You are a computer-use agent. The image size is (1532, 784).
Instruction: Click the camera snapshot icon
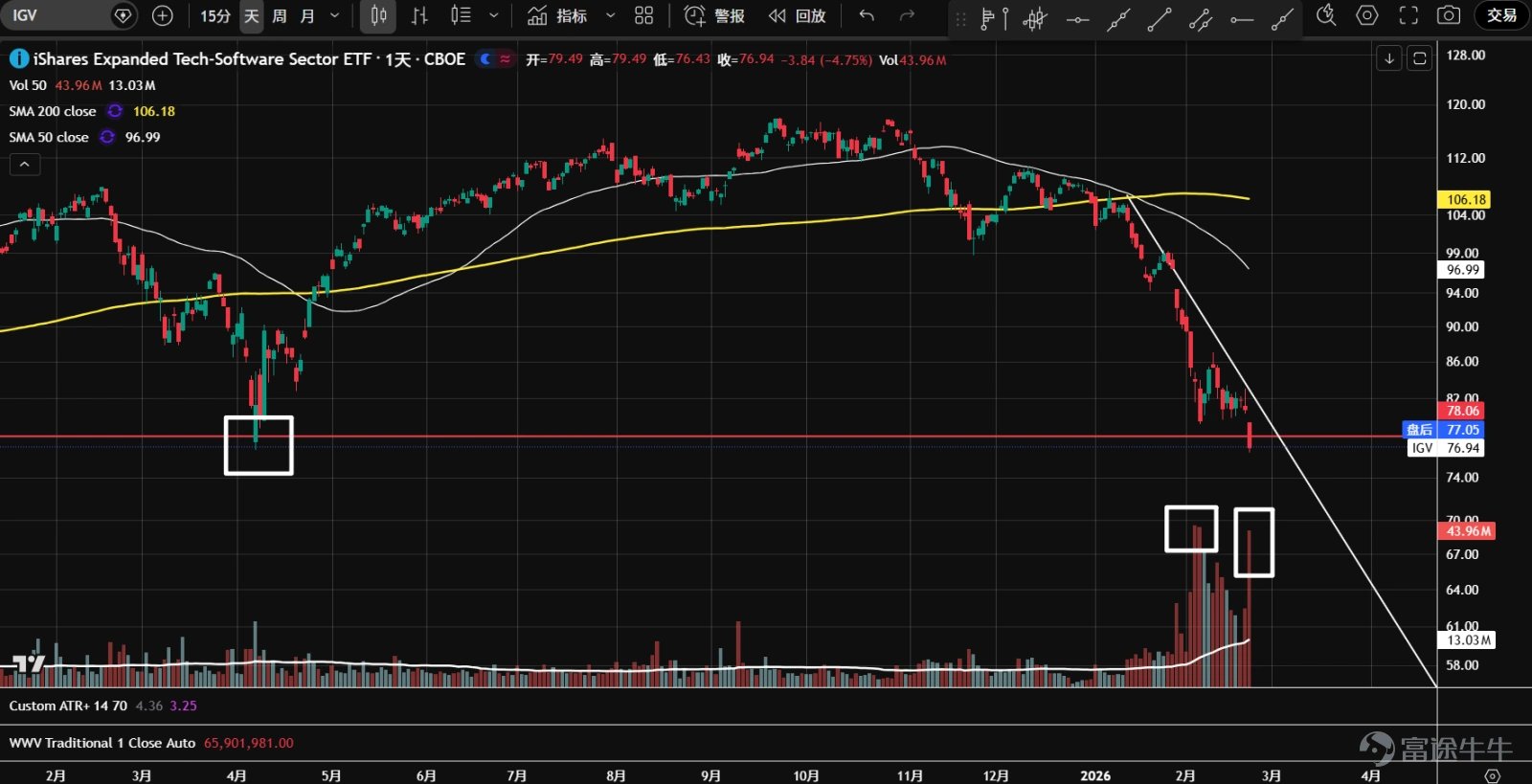1449,15
